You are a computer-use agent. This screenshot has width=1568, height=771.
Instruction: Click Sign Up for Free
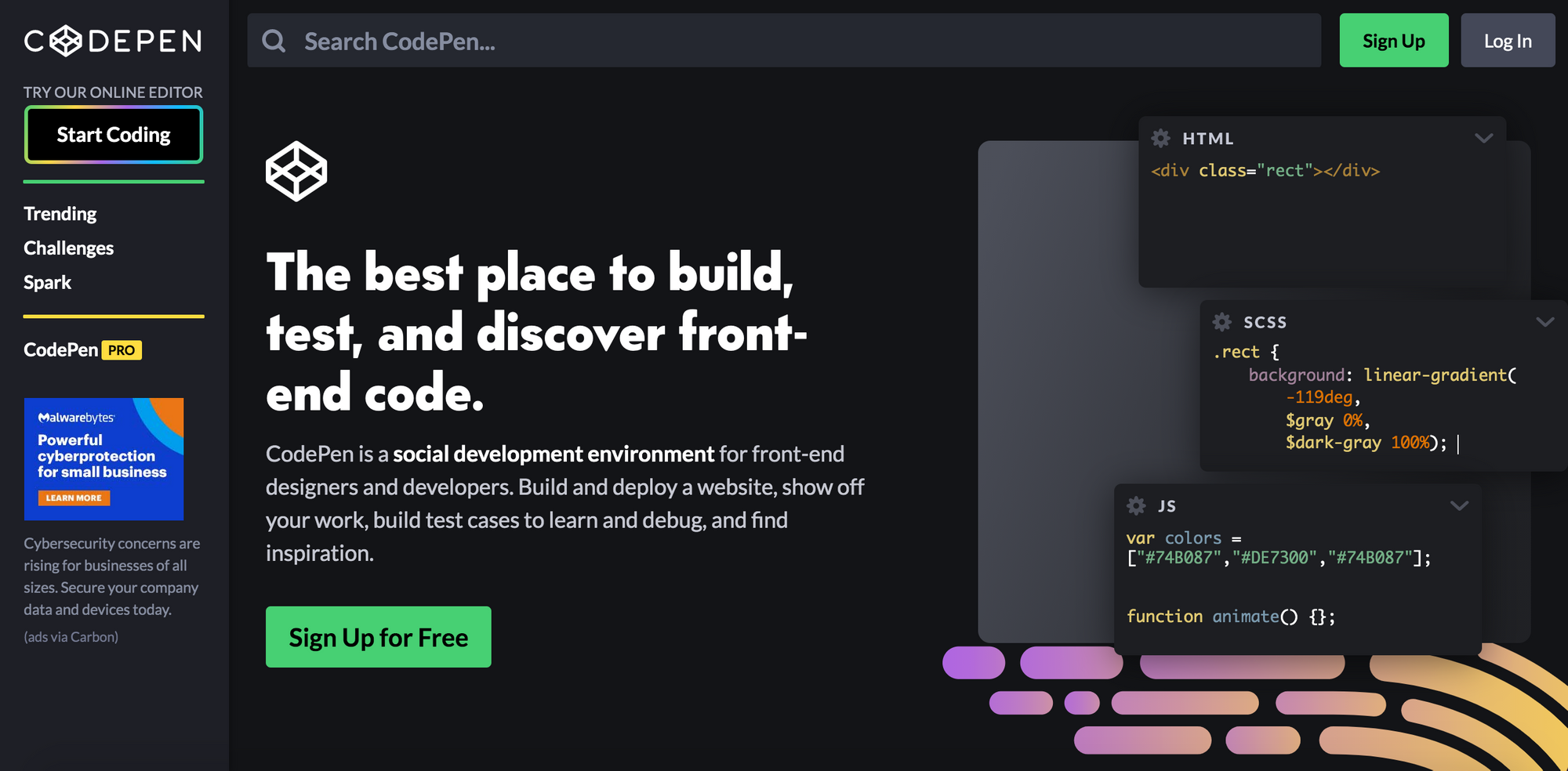tap(378, 637)
